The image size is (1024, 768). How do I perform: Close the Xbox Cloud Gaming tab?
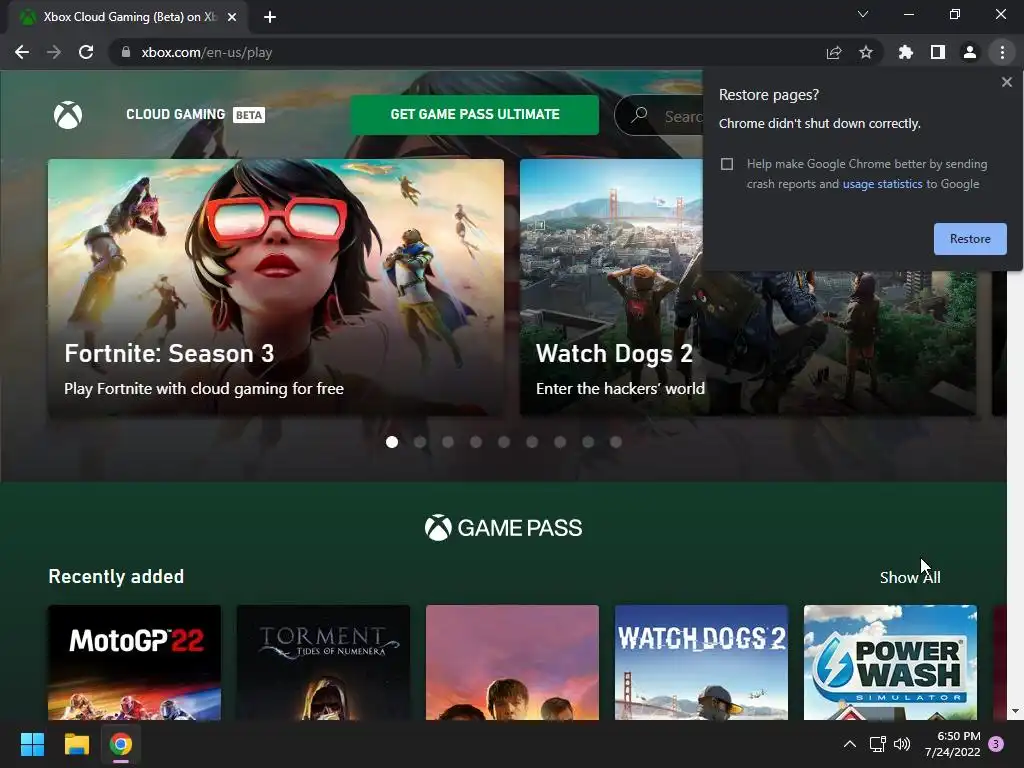(232, 17)
